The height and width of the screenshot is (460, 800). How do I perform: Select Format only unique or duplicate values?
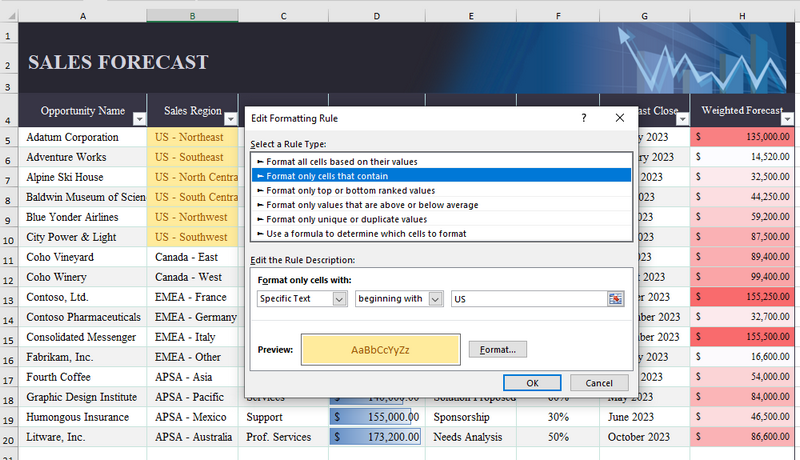(441, 219)
